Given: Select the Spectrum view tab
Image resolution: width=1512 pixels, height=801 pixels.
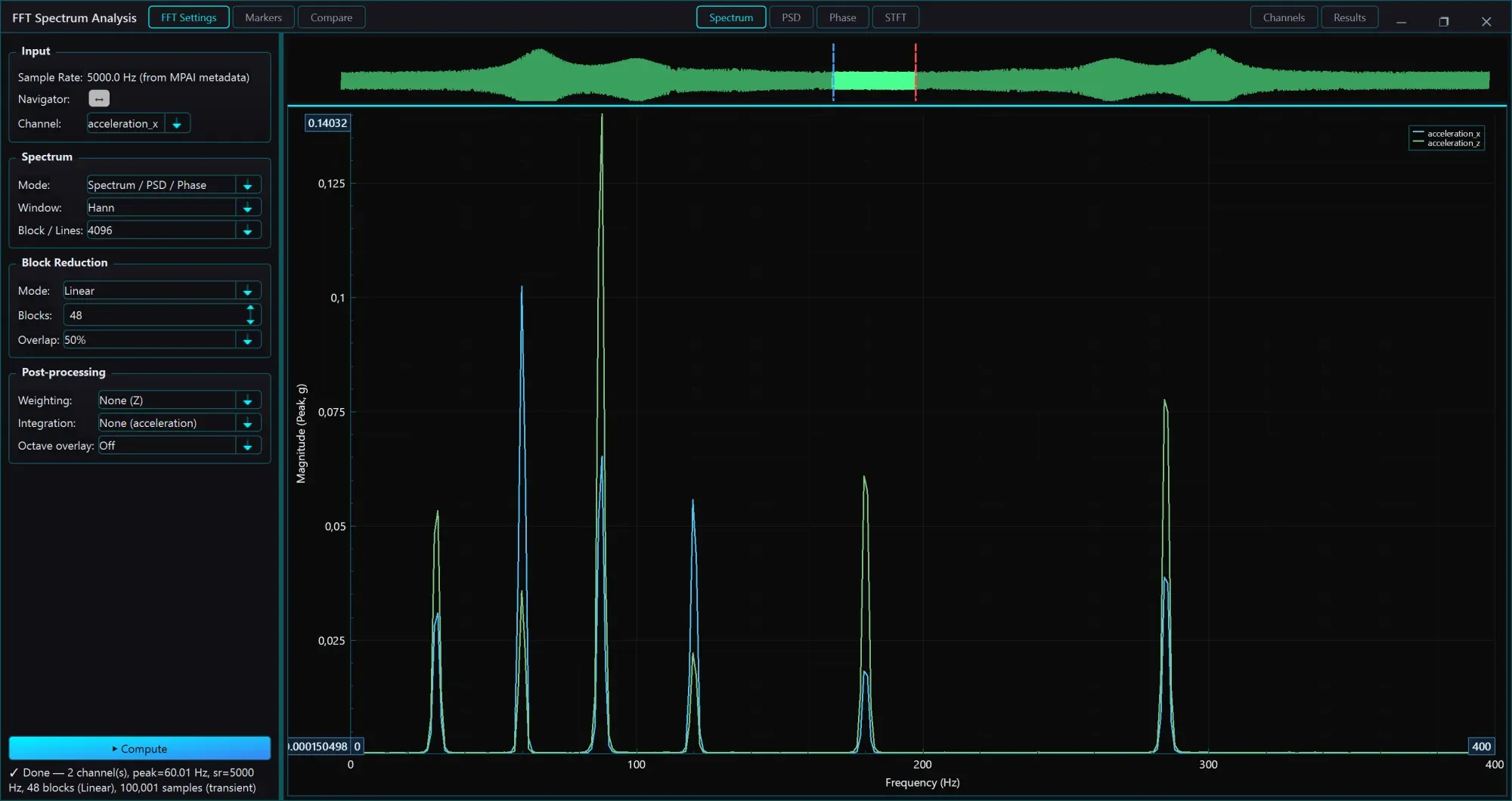Looking at the screenshot, I should (731, 17).
